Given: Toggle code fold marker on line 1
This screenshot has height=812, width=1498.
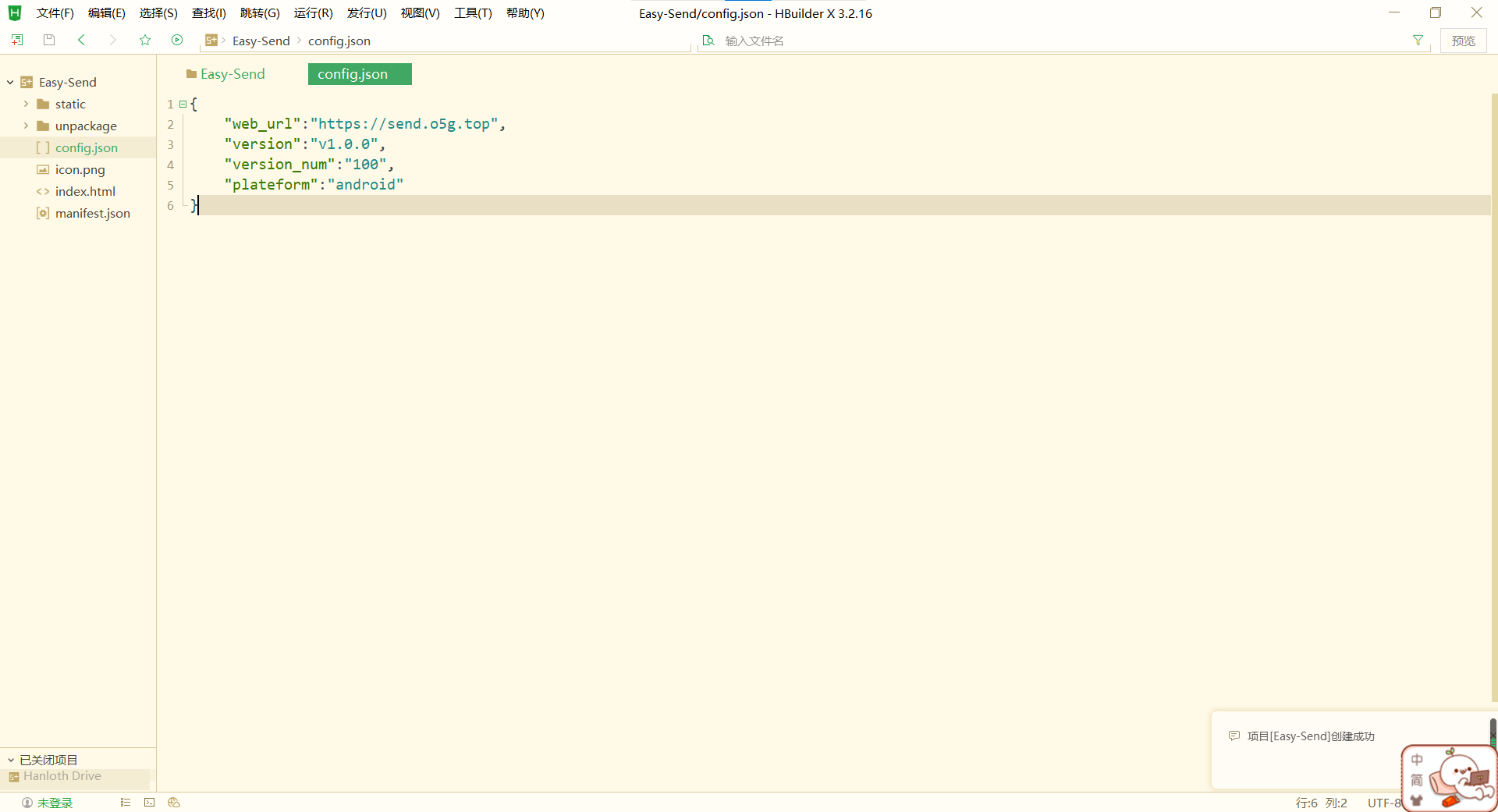Looking at the screenshot, I should (183, 104).
